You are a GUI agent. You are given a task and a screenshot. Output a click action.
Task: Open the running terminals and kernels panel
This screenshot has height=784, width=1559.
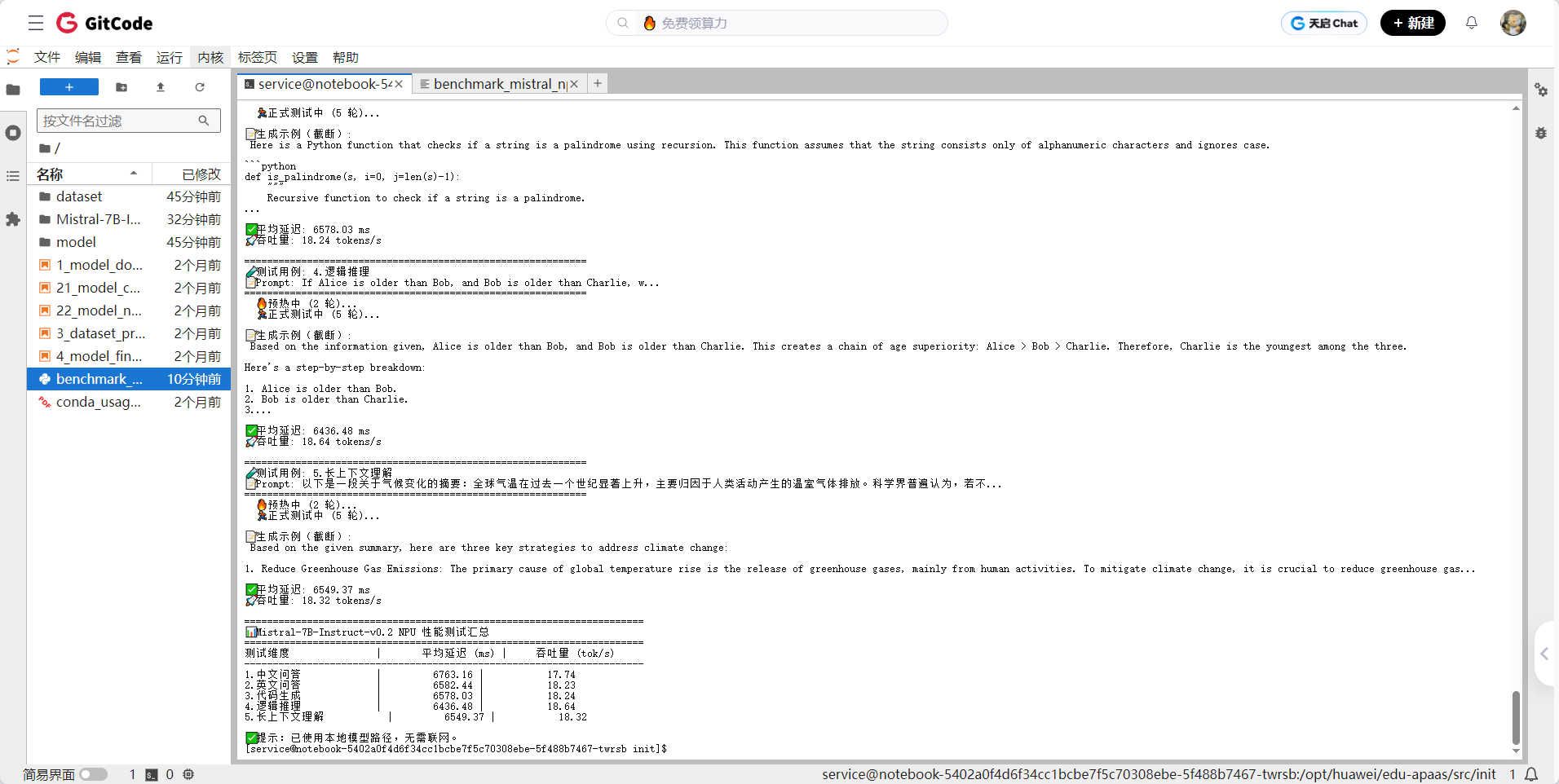pos(13,133)
